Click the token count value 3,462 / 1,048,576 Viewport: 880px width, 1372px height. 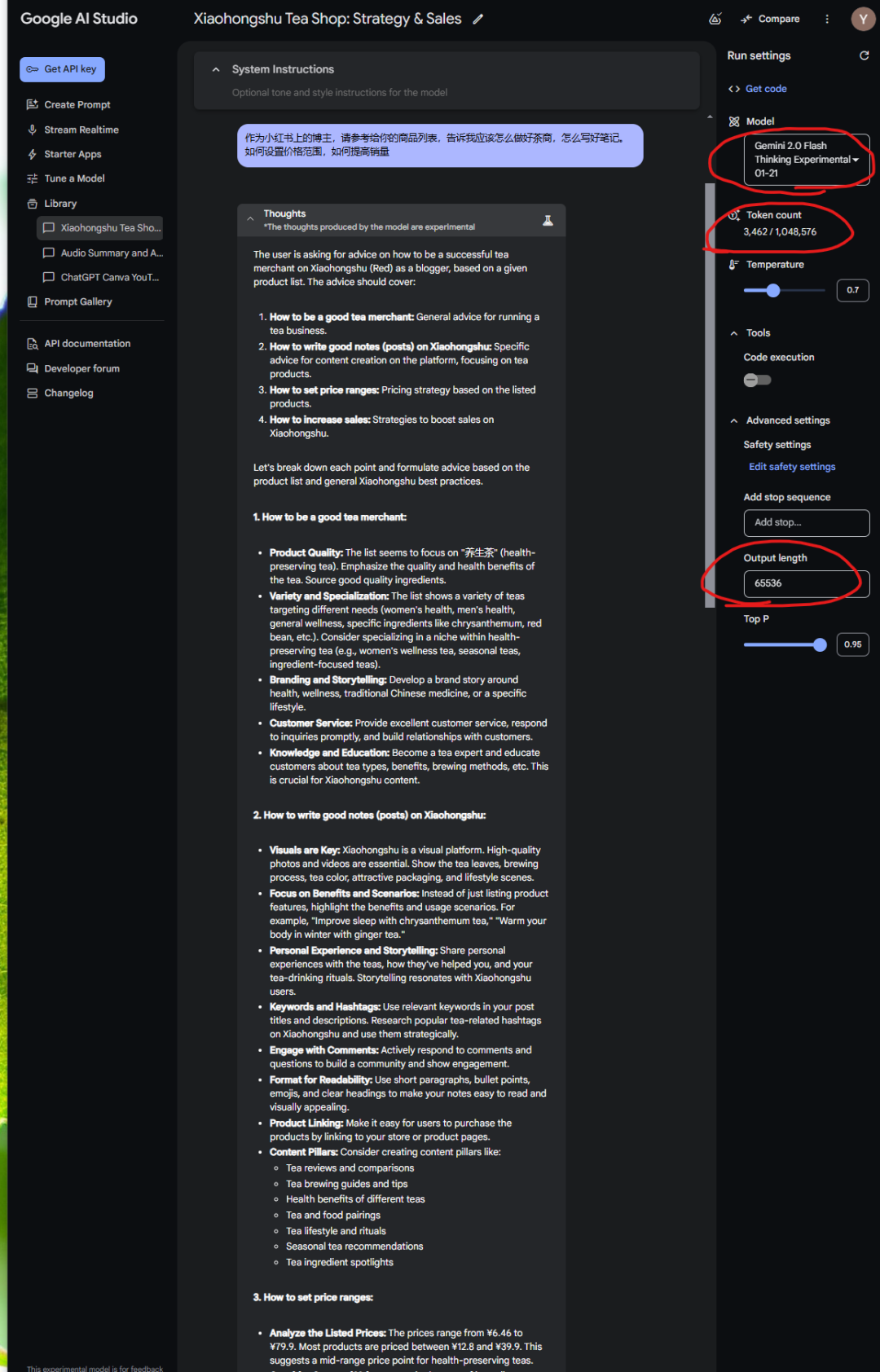point(780,232)
